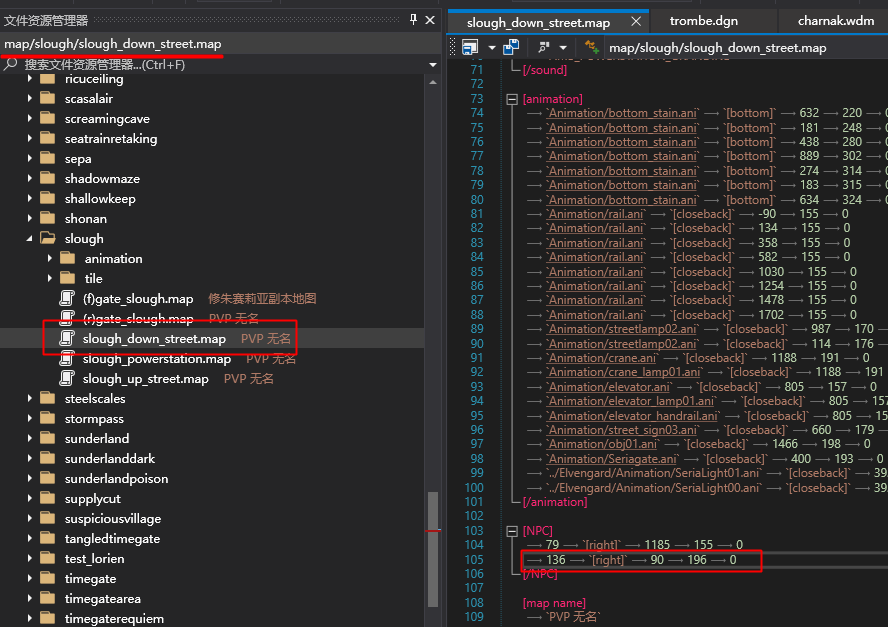Follow Animation/street_sign03.ani link on line 96
The image size is (888, 627).
(x=622, y=430)
